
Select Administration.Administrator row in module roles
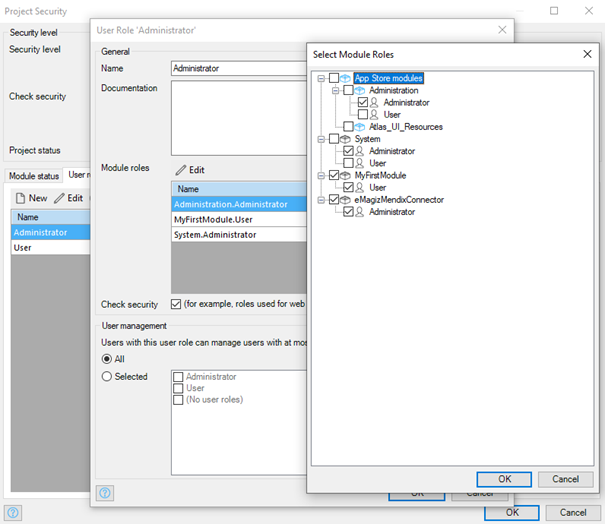239,205
